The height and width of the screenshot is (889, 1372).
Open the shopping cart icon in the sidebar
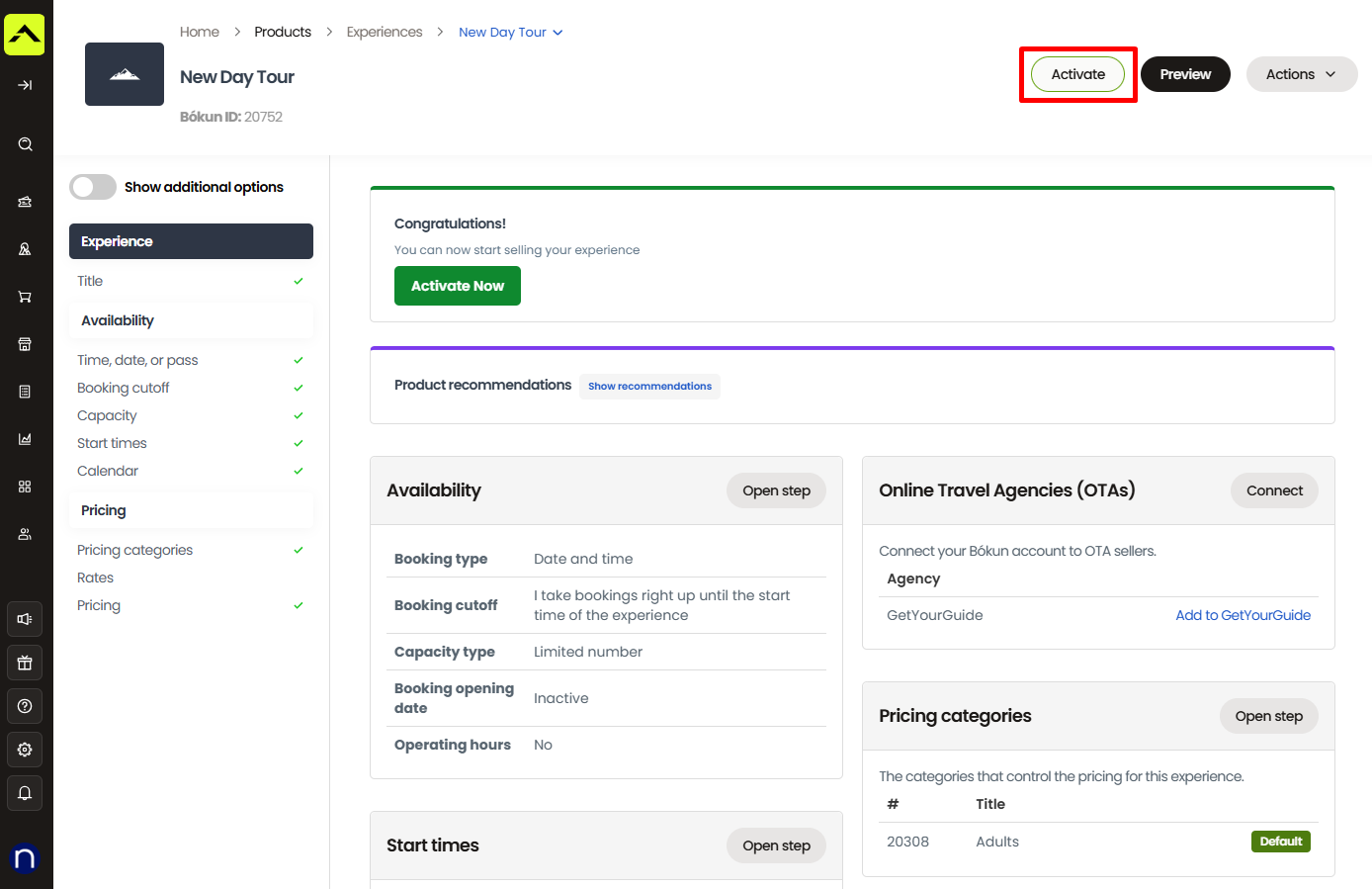25,297
